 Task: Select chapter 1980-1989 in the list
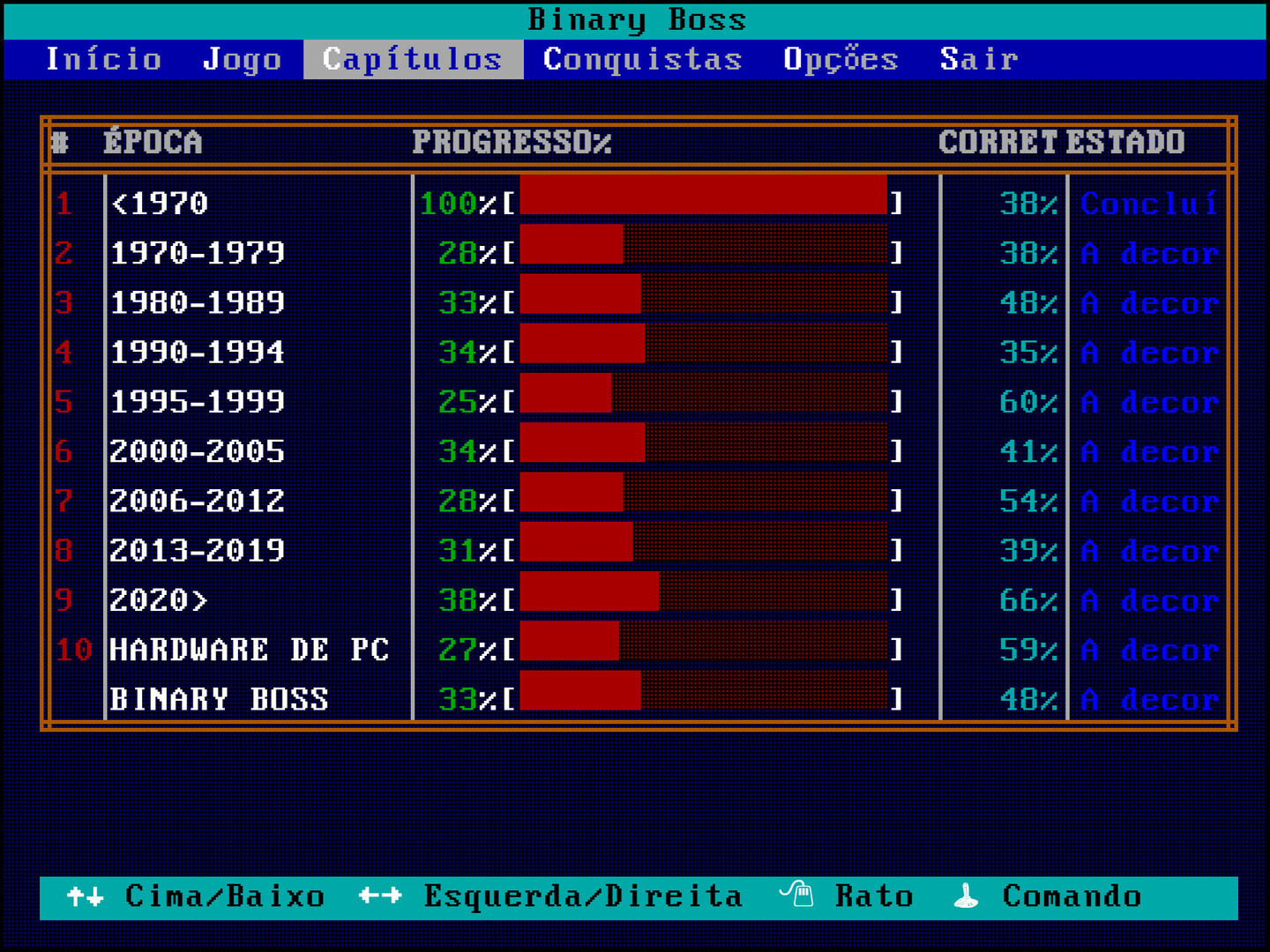click(x=197, y=302)
